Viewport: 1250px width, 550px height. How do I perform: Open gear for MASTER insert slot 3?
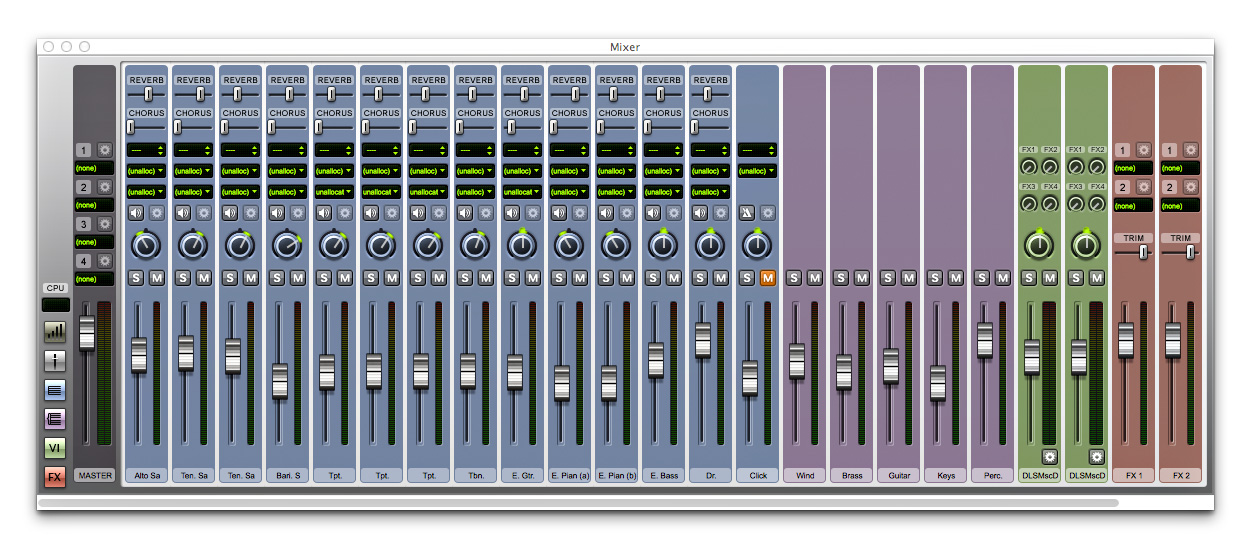coord(105,224)
